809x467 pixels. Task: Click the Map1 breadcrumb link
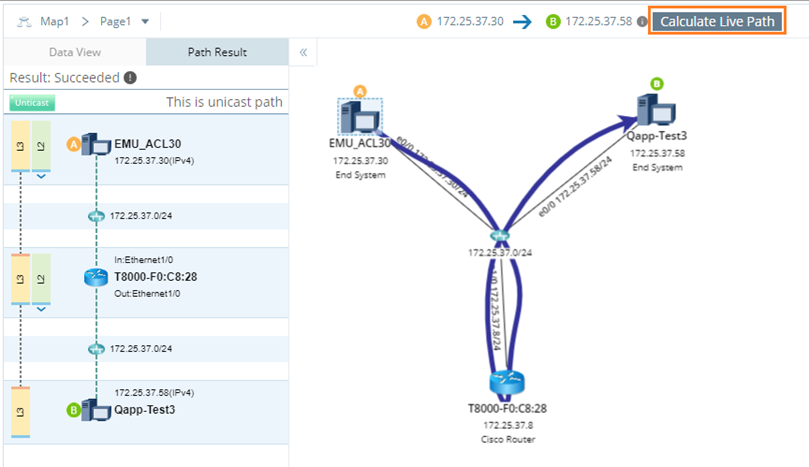pyautogui.click(x=55, y=21)
